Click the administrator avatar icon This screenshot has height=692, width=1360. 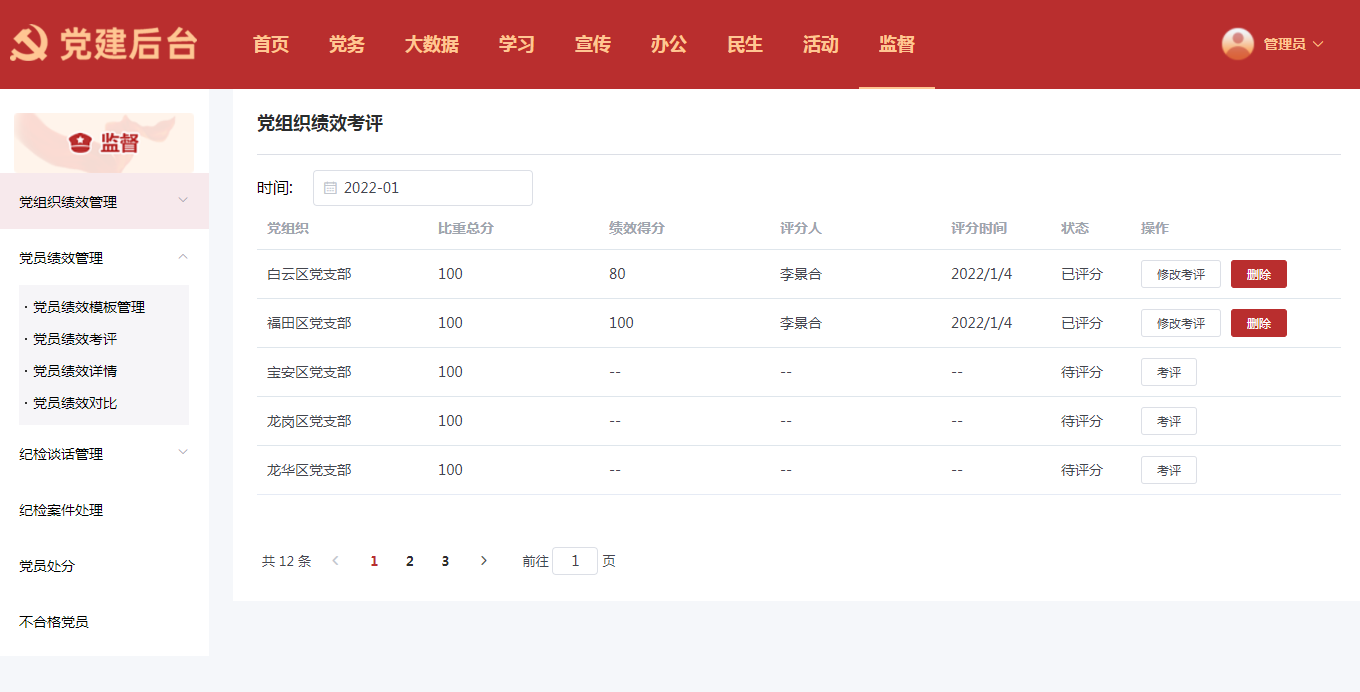[x=1237, y=44]
